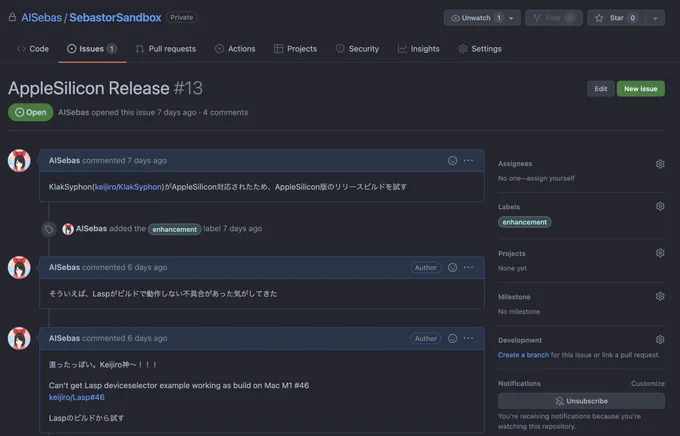680x436 pixels.
Task: Click Create a branch link
Action: pyautogui.click(x=523, y=355)
